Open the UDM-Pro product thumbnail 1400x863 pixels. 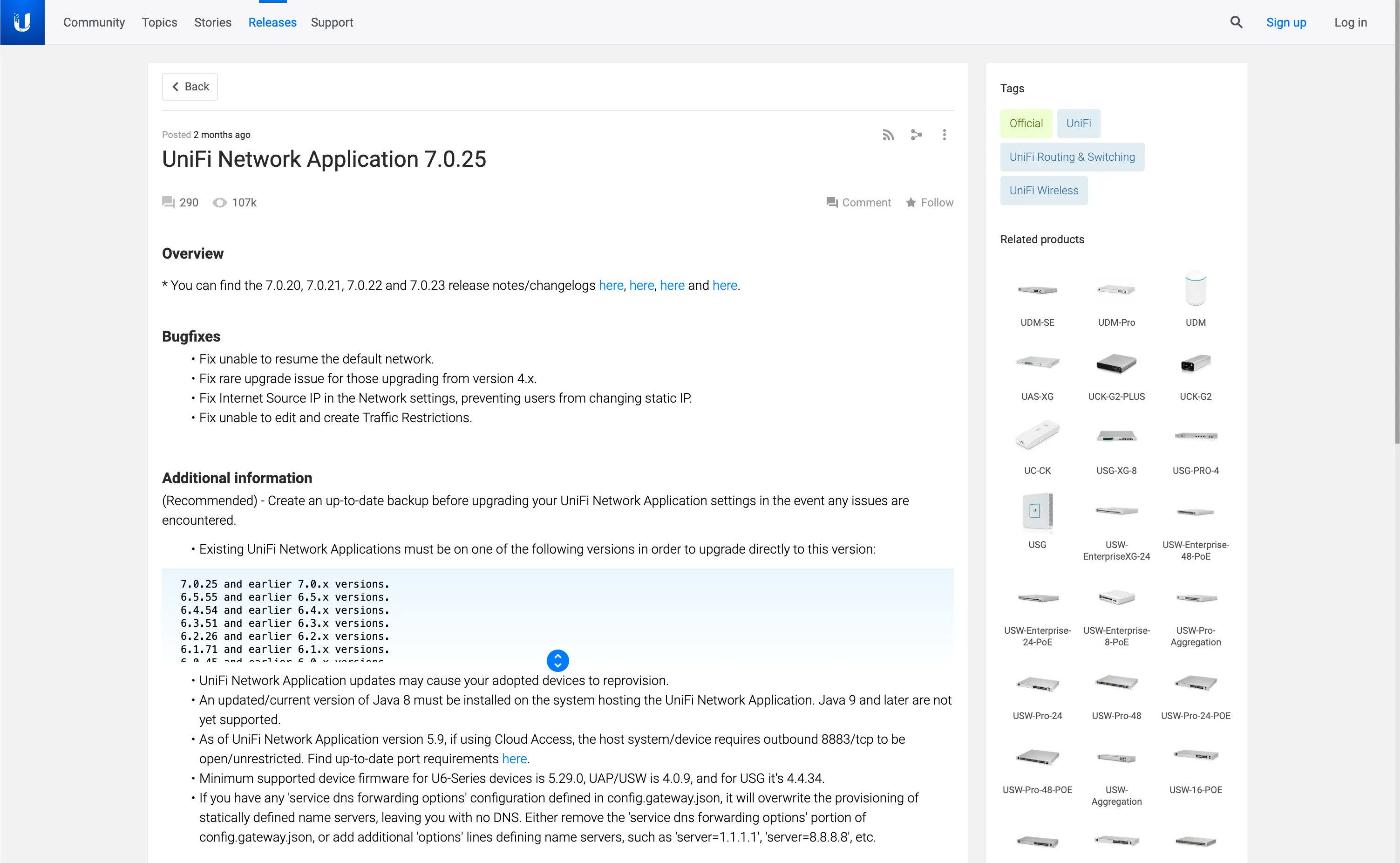[x=1116, y=290]
